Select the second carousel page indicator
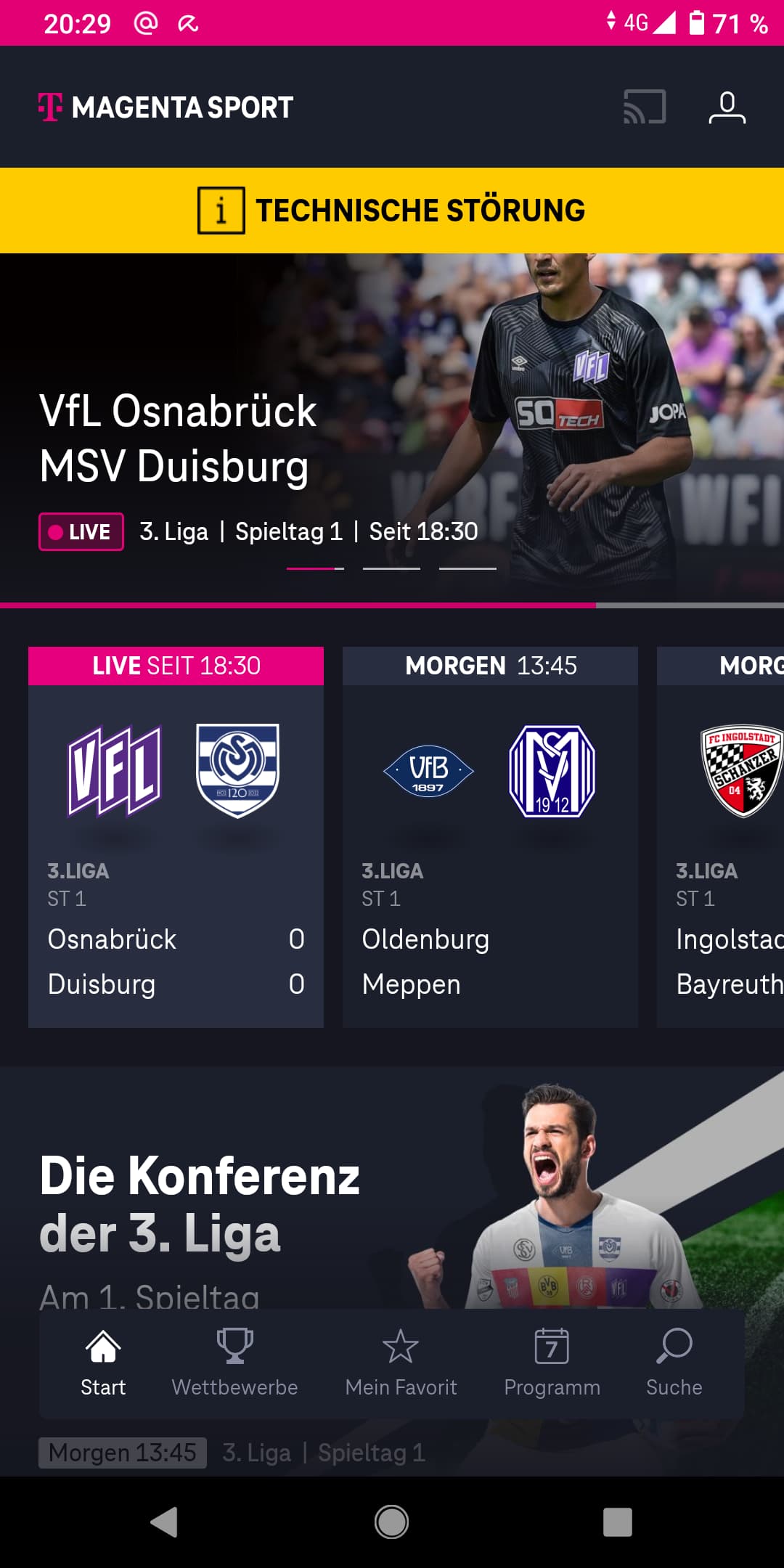This screenshot has width=784, height=1568. click(x=391, y=568)
